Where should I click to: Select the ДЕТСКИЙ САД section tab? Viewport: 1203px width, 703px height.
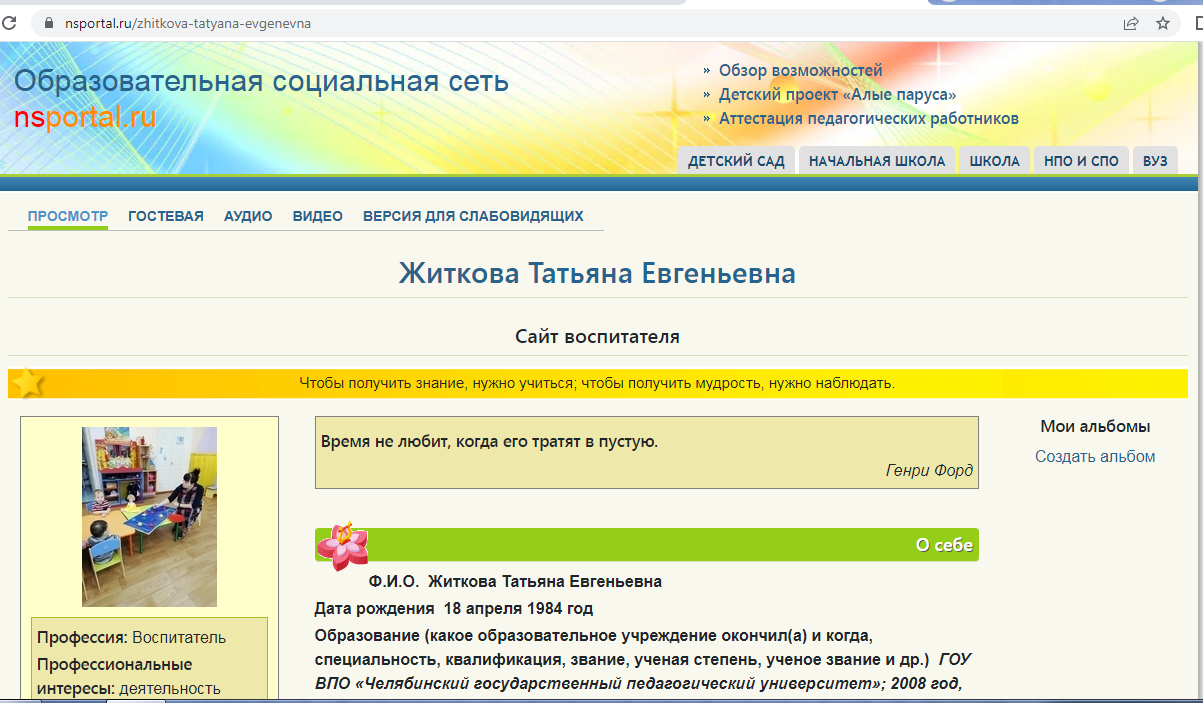(736, 161)
